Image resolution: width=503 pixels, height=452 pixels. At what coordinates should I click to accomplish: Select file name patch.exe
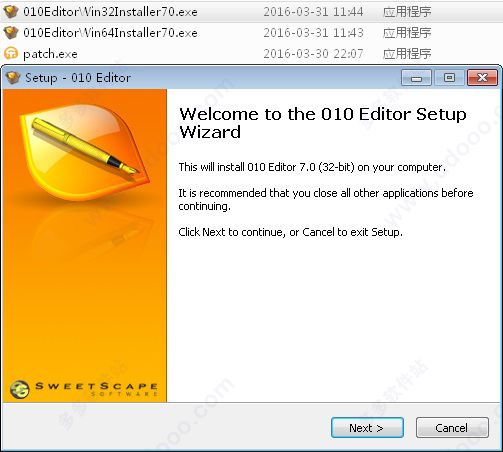(50, 54)
